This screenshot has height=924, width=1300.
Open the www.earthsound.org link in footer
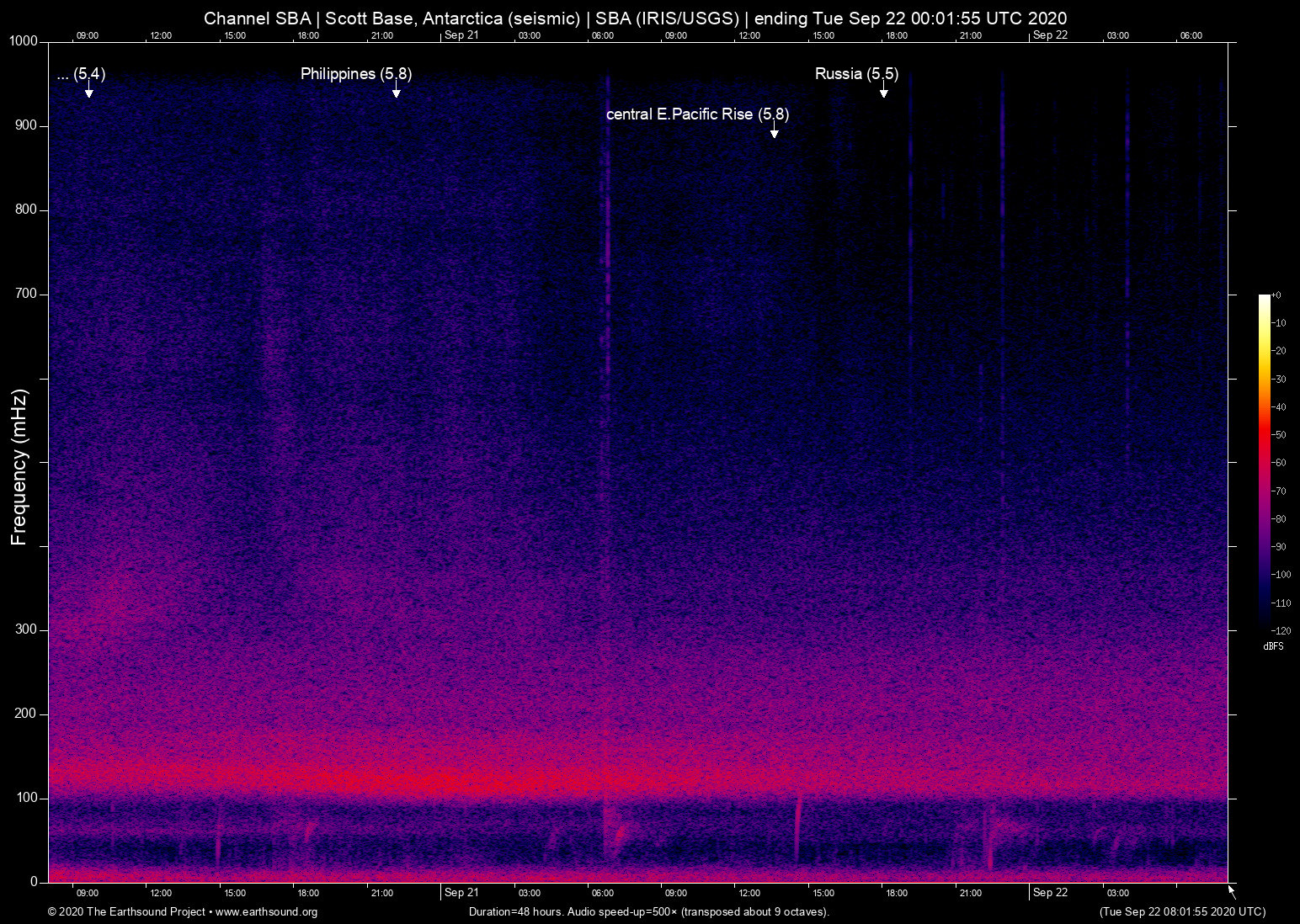266,912
